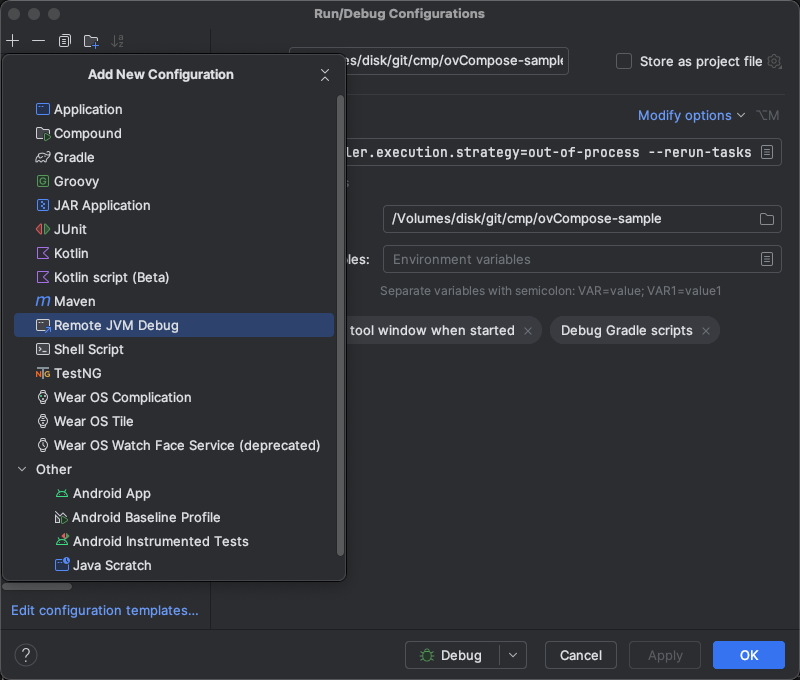
Task: Collapse the Other tree group
Action: [22, 469]
